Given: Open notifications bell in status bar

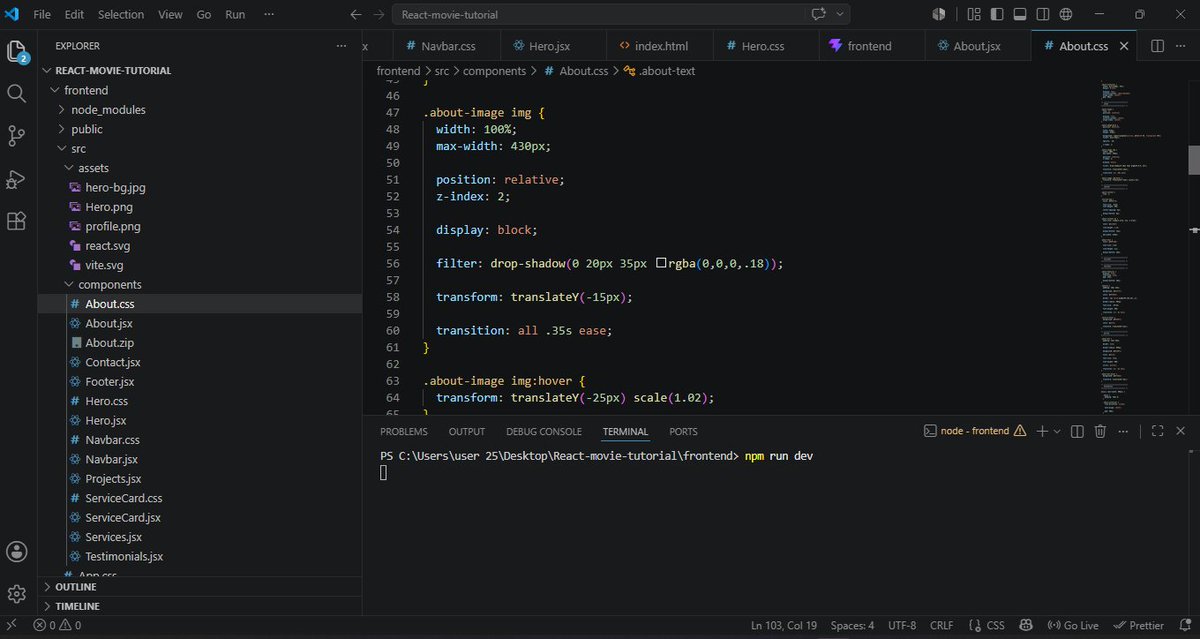Looking at the screenshot, I should [x=1183, y=625].
